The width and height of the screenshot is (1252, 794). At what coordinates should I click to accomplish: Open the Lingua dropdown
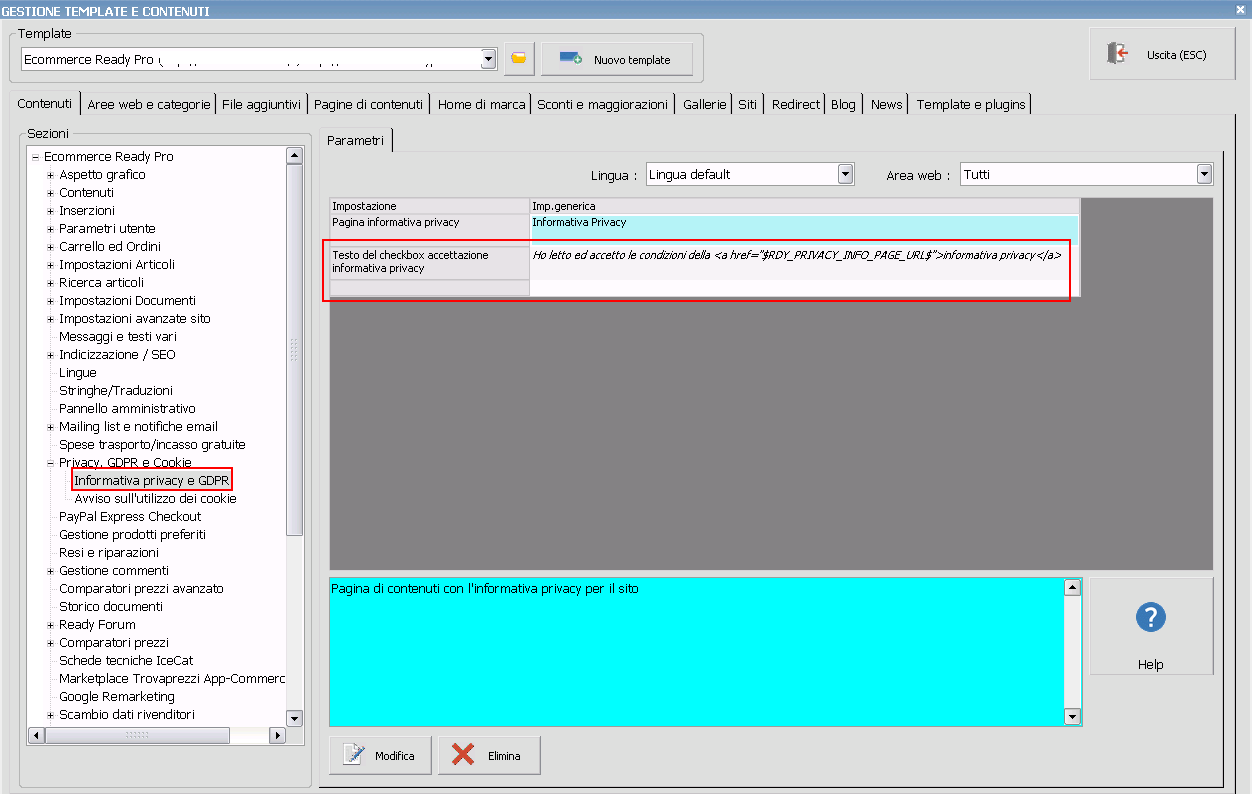click(x=846, y=174)
